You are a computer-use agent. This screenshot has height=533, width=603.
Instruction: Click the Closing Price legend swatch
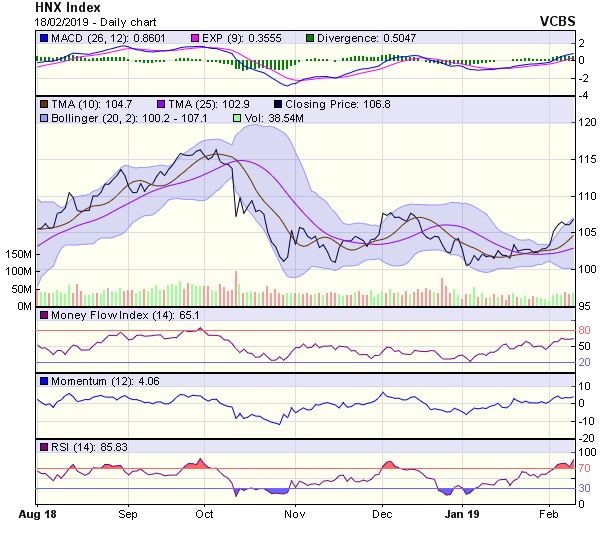pyautogui.click(x=279, y=104)
